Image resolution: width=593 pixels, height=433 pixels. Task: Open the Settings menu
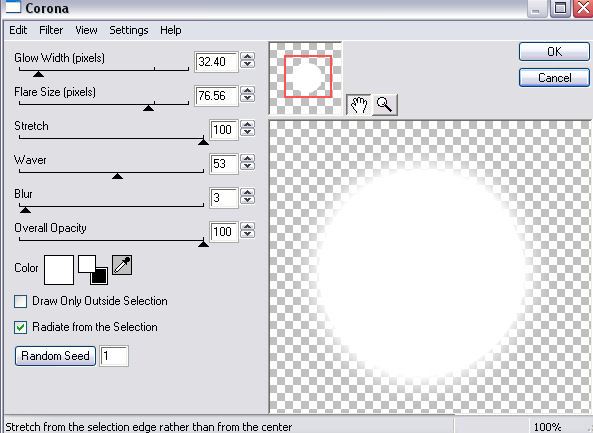pos(129,30)
